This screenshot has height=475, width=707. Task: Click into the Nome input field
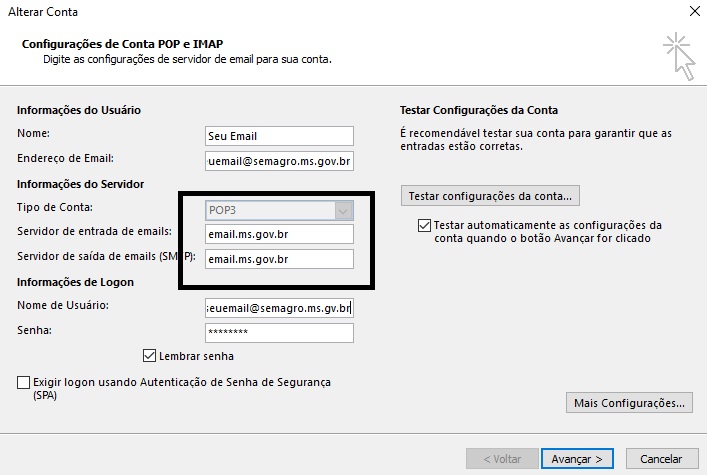279,135
